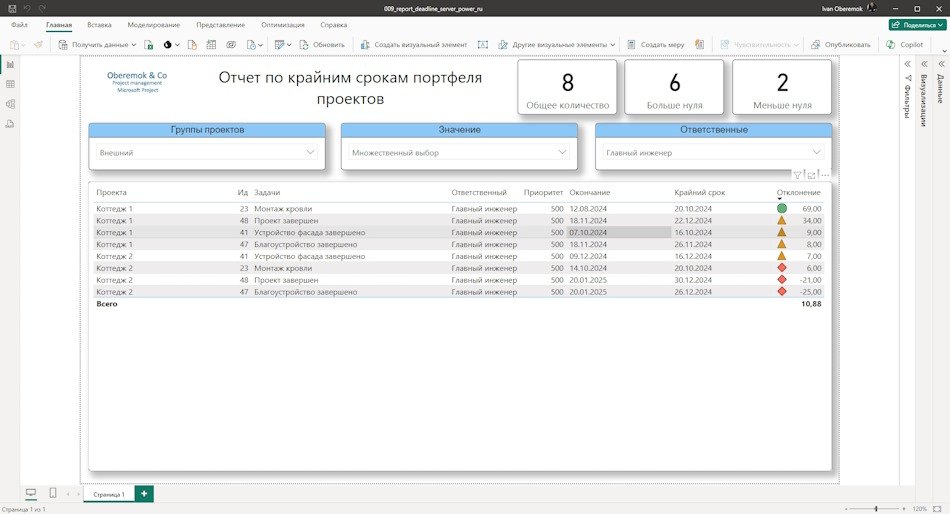The width and height of the screenshot is (950, 514).
Task: Select the Главная ribbon tab
Action: click(59, 25)
